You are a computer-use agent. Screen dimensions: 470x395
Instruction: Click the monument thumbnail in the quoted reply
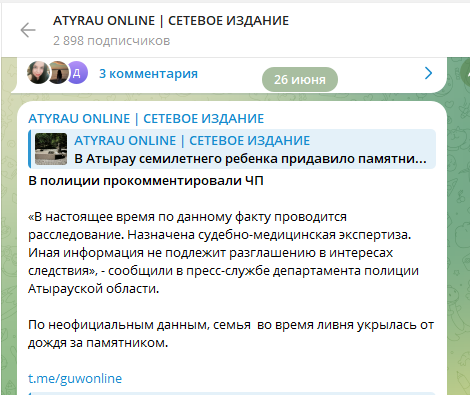[x=51, y=149]
